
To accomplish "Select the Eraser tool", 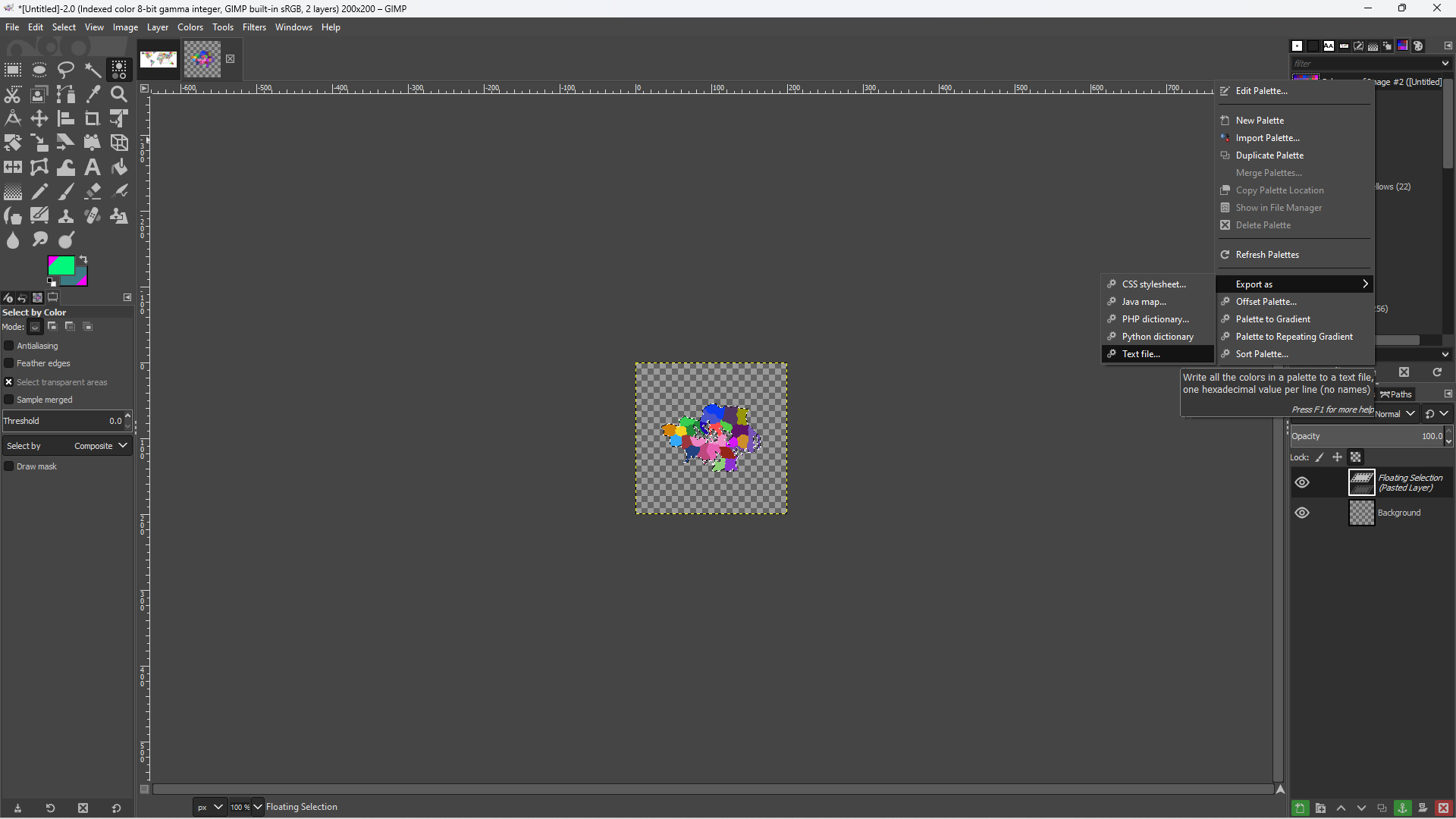I will 93,191.
